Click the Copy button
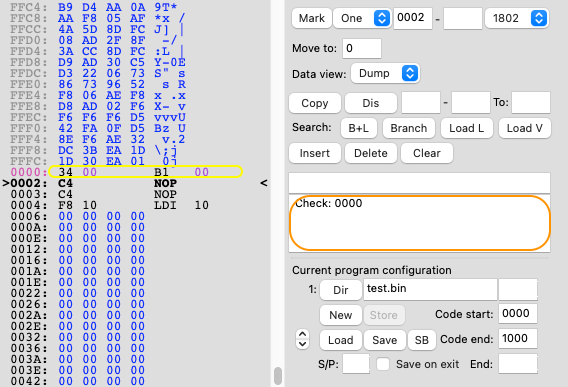 [x=315, y=103]
